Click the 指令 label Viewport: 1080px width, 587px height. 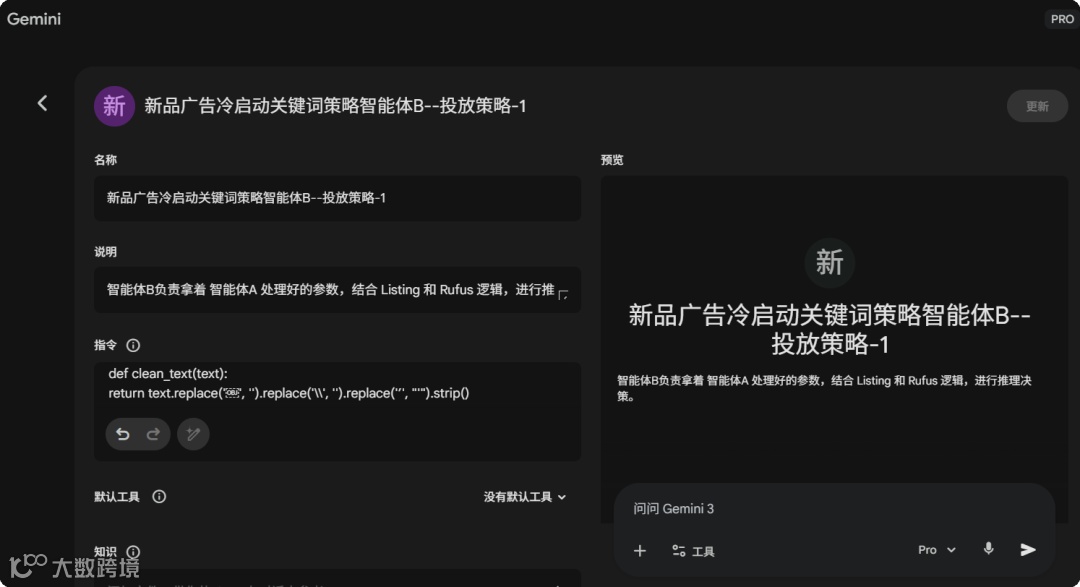pyautogui.click(x=105, y=345)
